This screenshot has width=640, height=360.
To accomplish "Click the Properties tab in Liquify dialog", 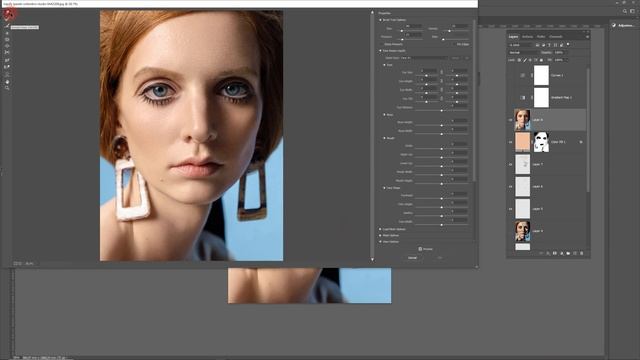I will tap(384, 13).
